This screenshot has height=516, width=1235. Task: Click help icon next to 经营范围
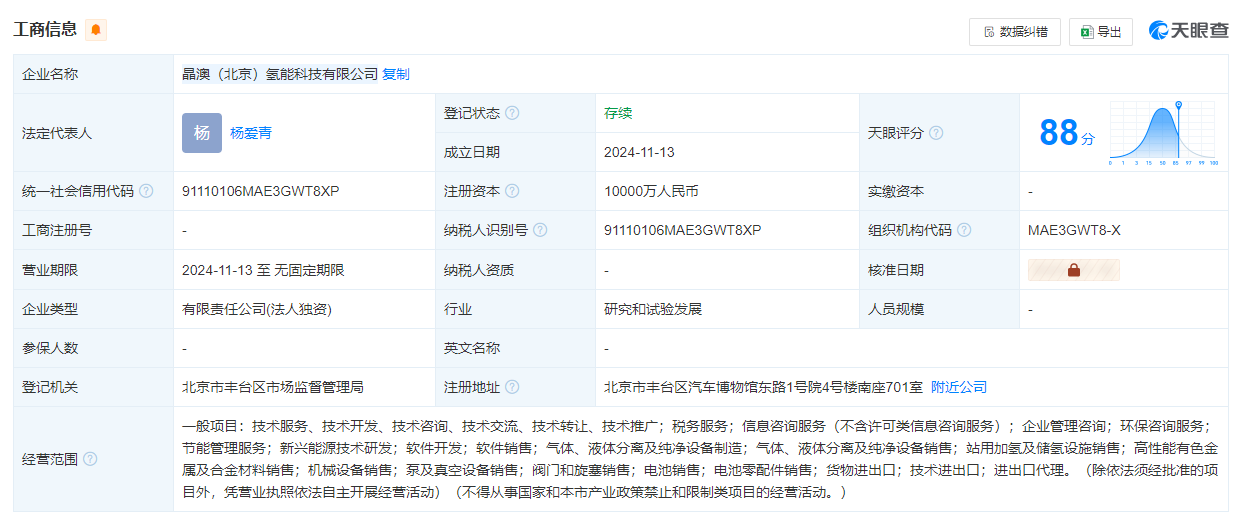click(90, 459)
